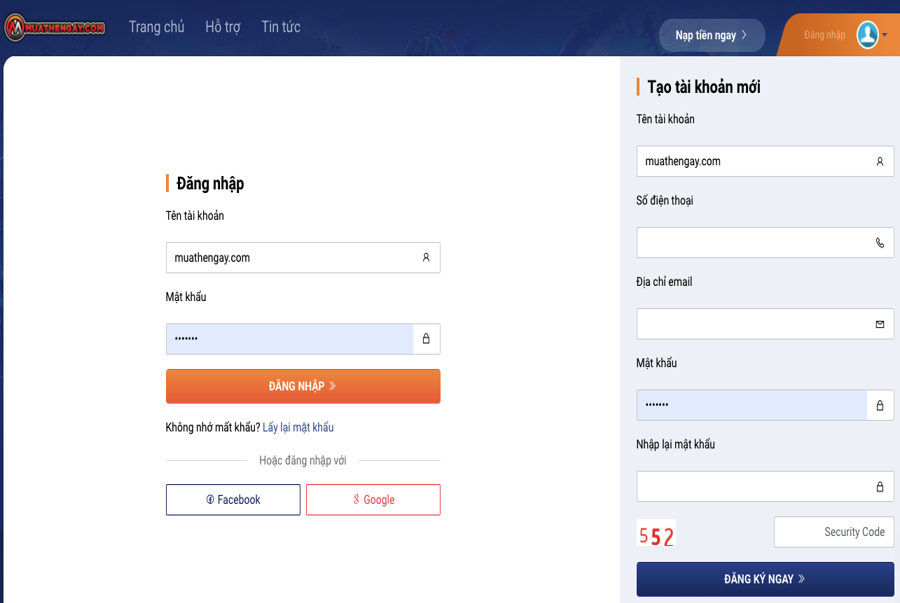Image resolution: width=900 pixels, height=603 pixels.
Task: Click the lock icon in Nhập lại mật khẩu field
Action: 880,487
